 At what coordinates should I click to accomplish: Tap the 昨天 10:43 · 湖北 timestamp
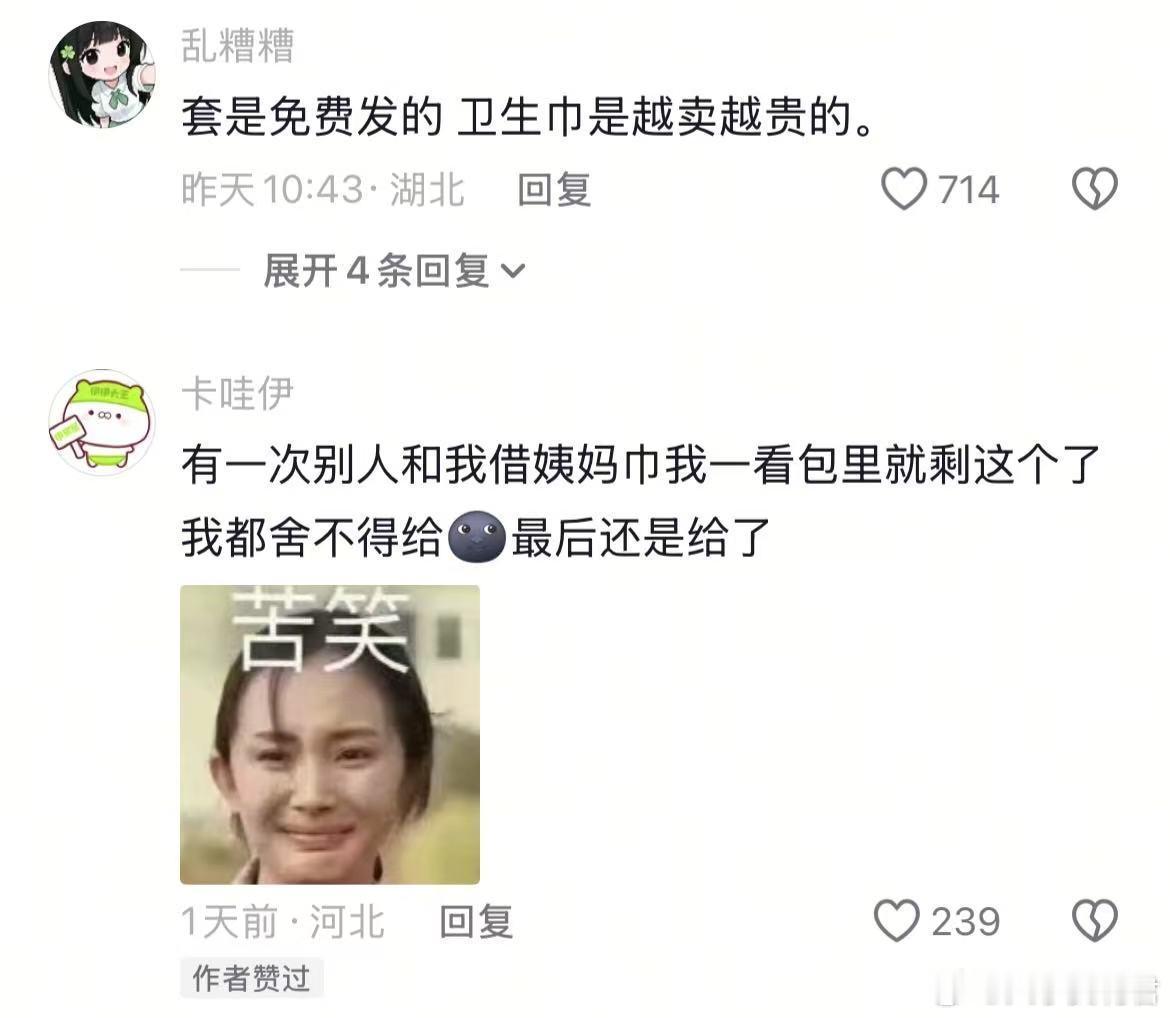click(323, 190)
